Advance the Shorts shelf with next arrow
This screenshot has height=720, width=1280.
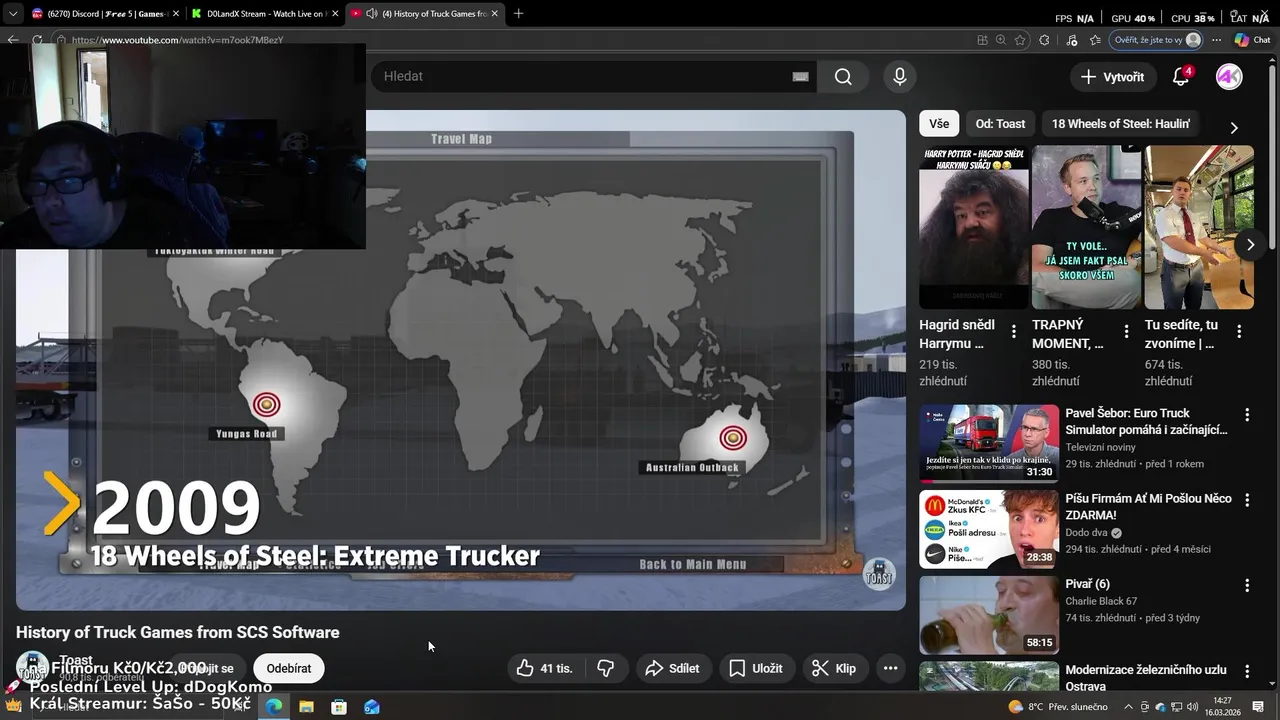[1250, 244]
